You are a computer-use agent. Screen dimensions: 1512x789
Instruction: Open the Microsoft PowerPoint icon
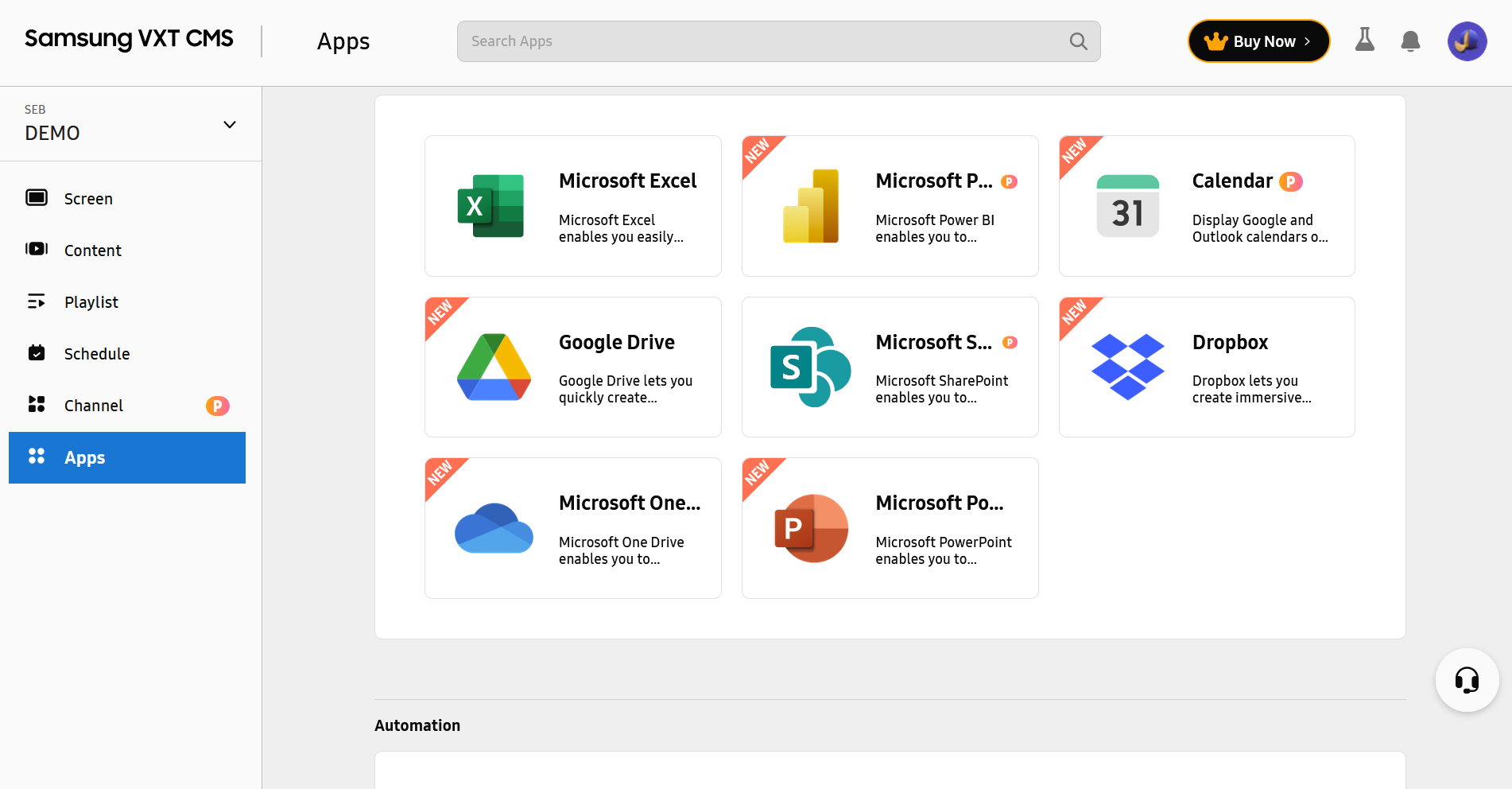click(811, 528)
